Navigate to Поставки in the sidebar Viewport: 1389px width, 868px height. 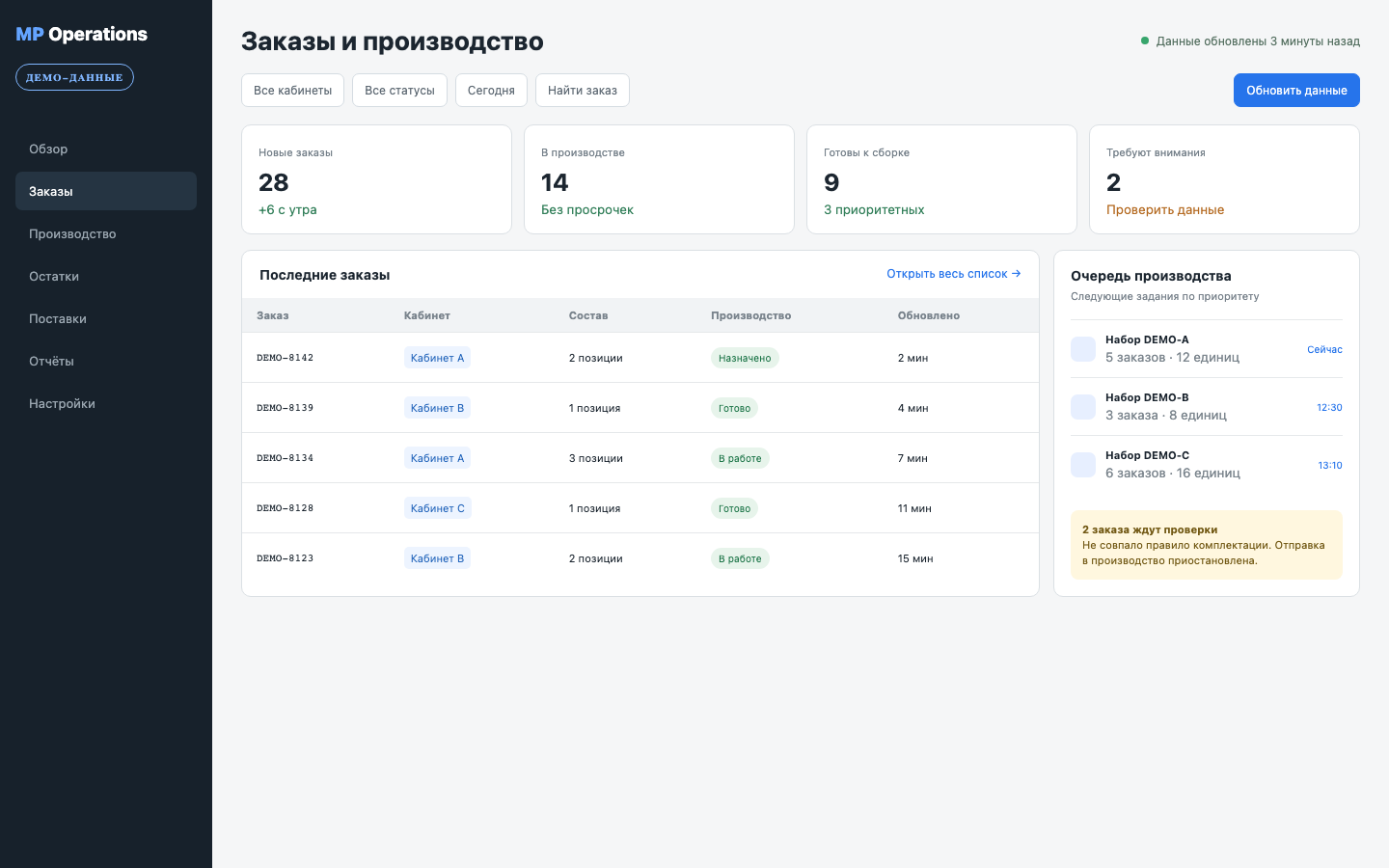[x=106, y=318]
